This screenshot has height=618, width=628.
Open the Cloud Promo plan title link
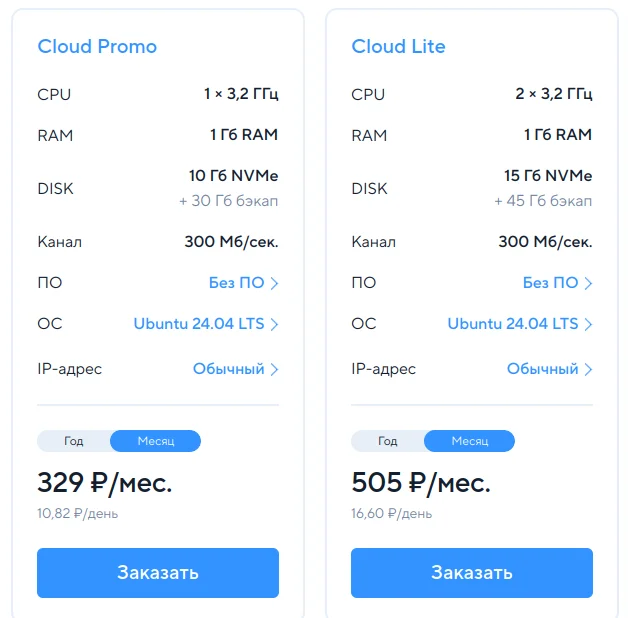coord(97,46)
